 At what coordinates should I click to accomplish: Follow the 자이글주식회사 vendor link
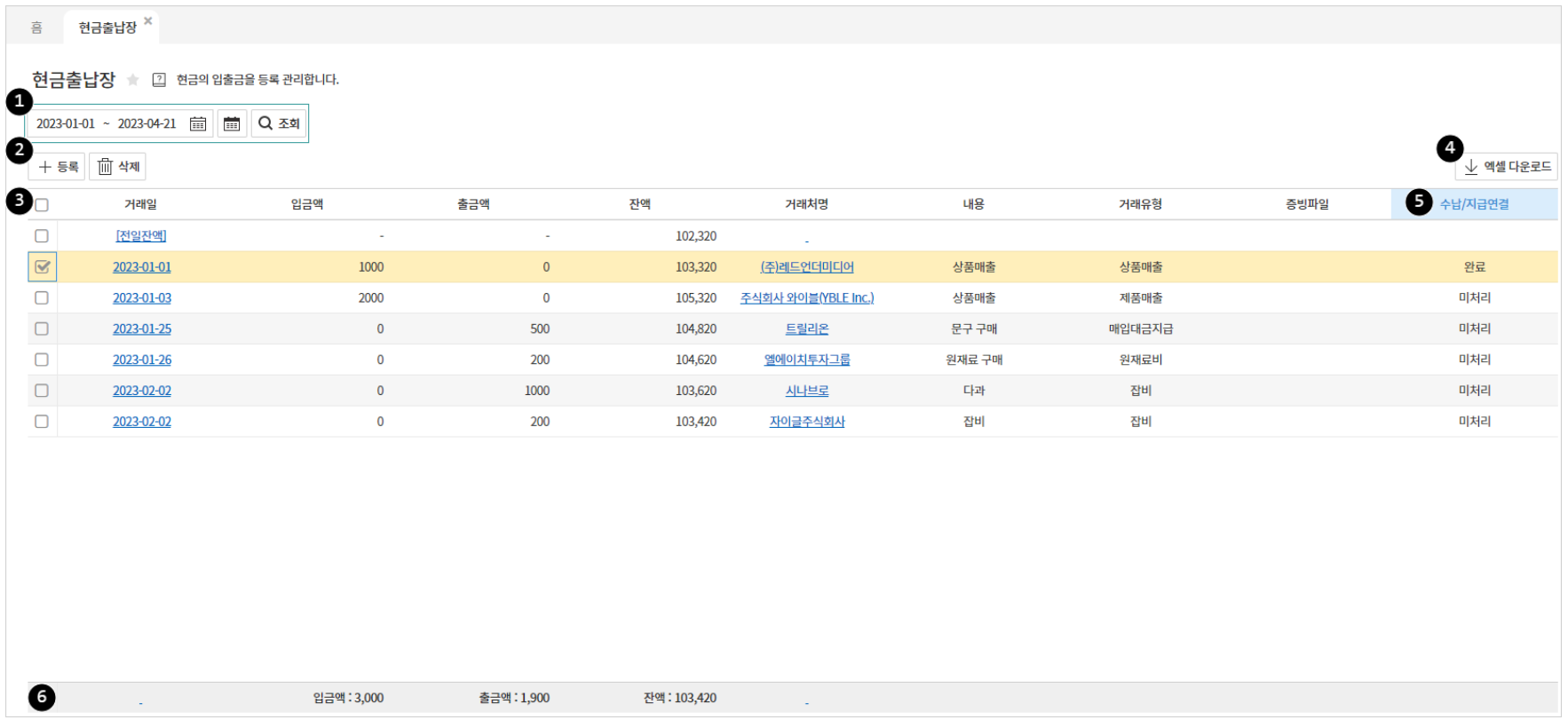(x=807, y=422)
